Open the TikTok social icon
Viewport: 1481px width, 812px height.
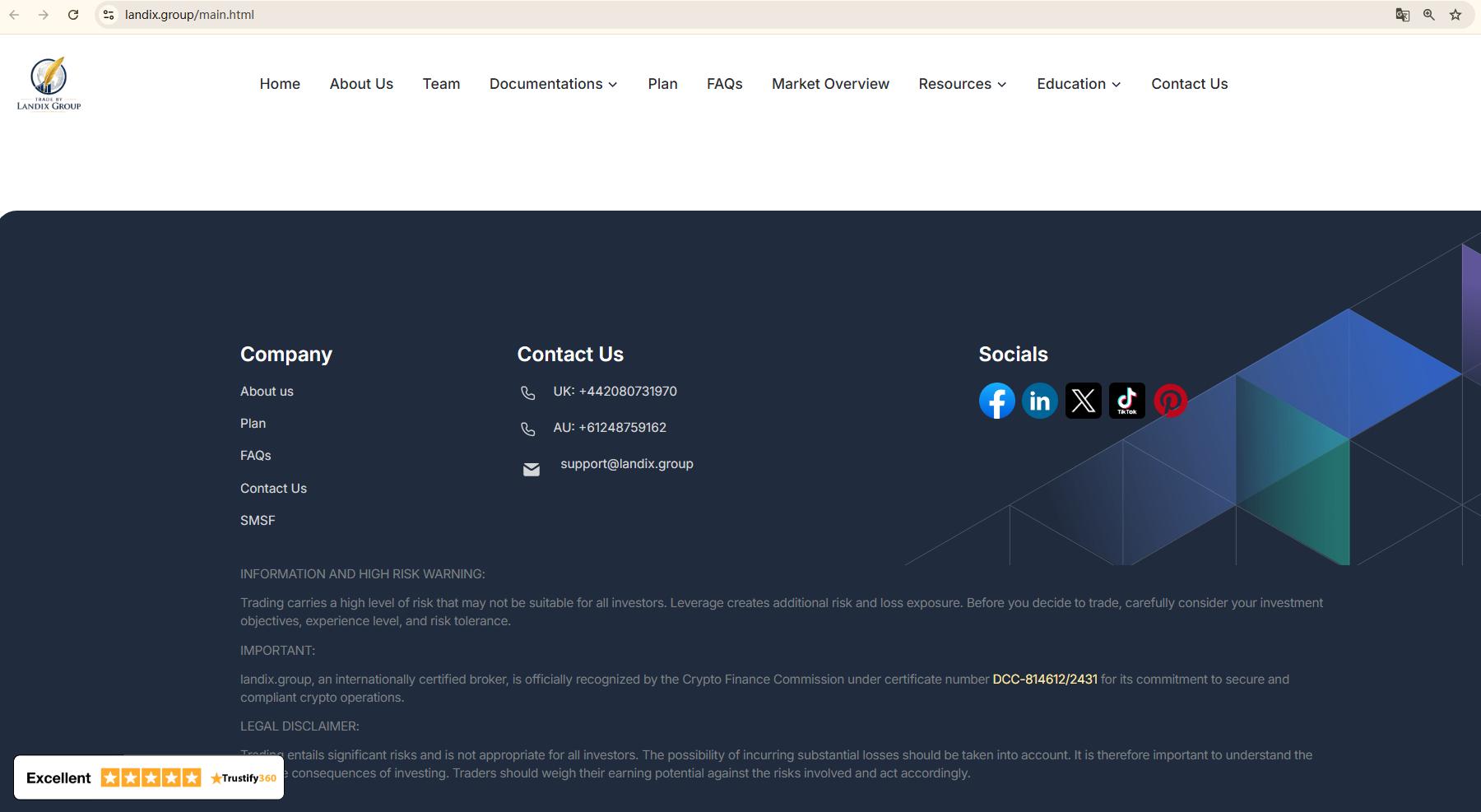click(x=1127, y=401)
